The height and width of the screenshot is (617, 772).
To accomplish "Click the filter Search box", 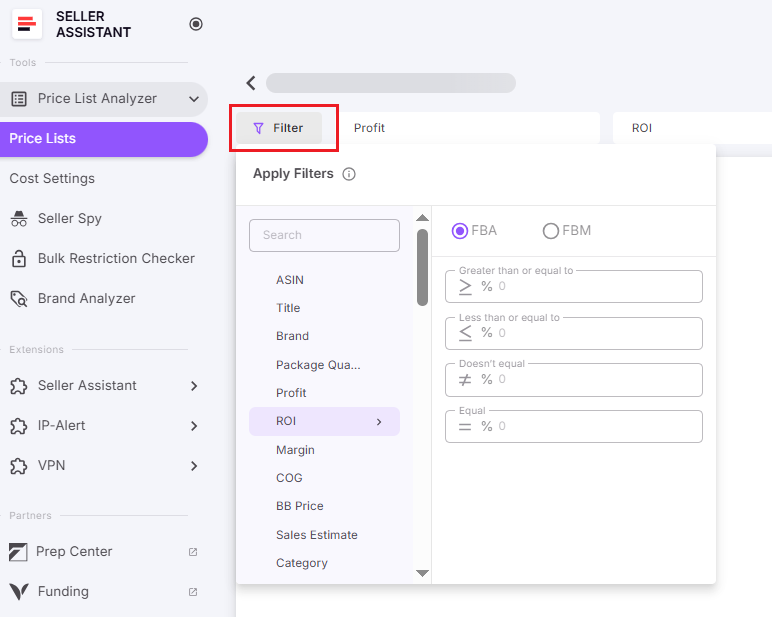I will point(324,235).
